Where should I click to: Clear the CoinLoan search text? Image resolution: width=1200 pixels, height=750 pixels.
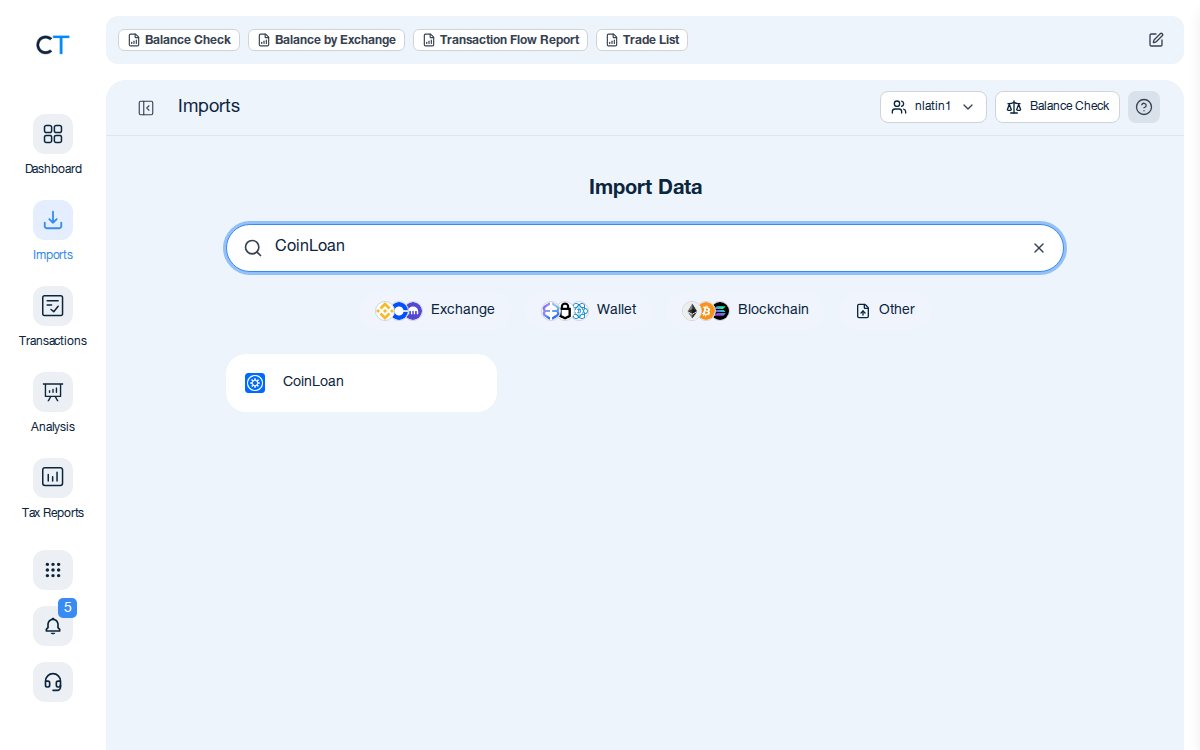pos(1039,248)
